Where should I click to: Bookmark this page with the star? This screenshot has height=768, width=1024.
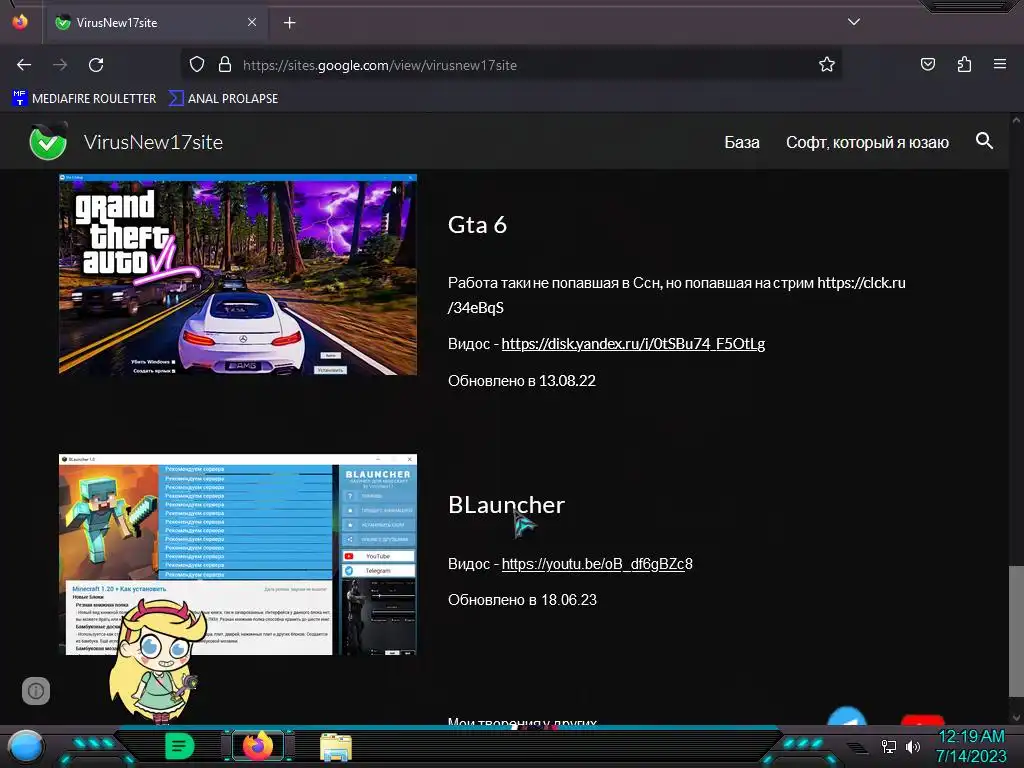pyautogui.click(x=827, y=64)
